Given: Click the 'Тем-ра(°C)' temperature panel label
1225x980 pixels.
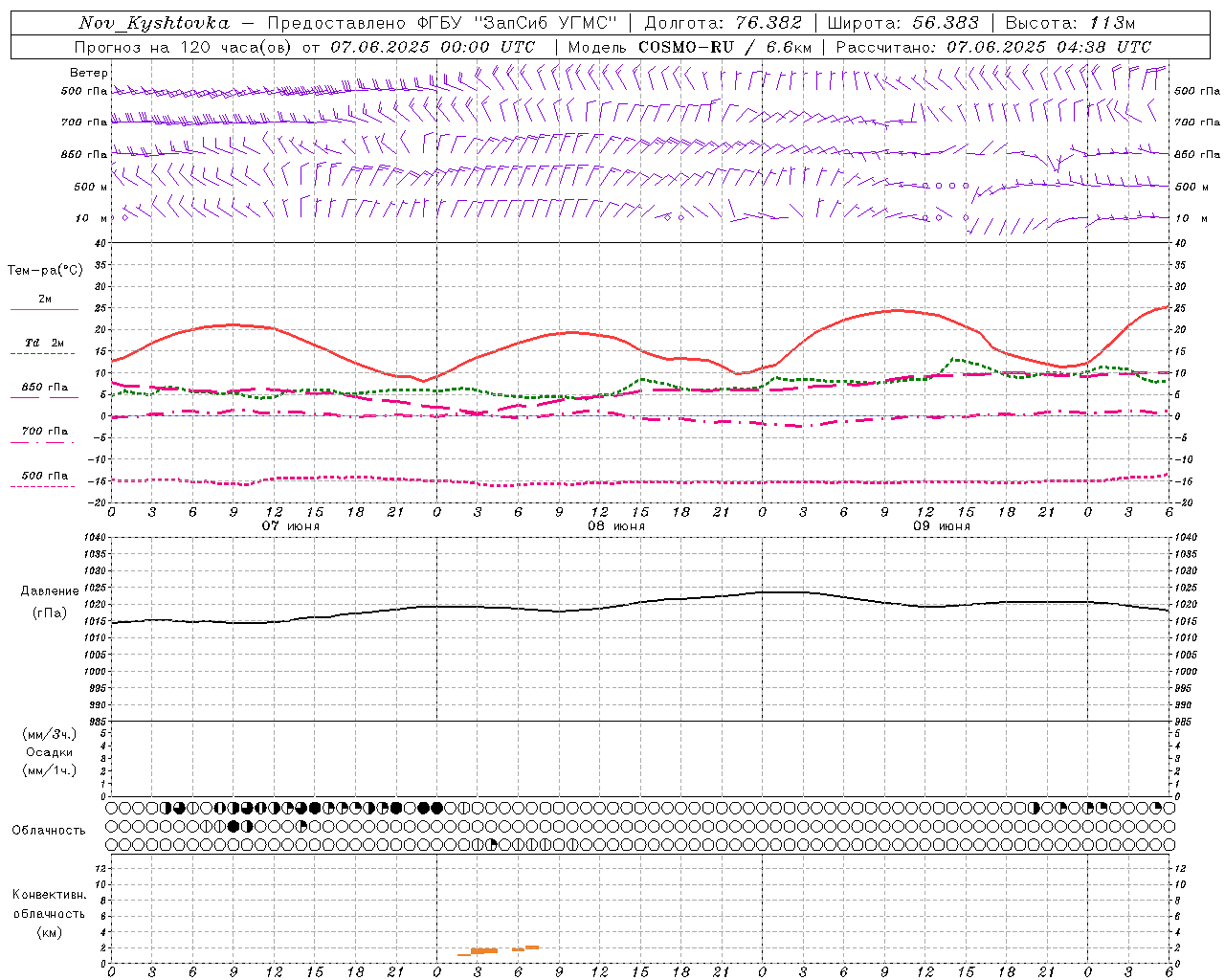Looking at the screenshot, I should coord(45,271).
